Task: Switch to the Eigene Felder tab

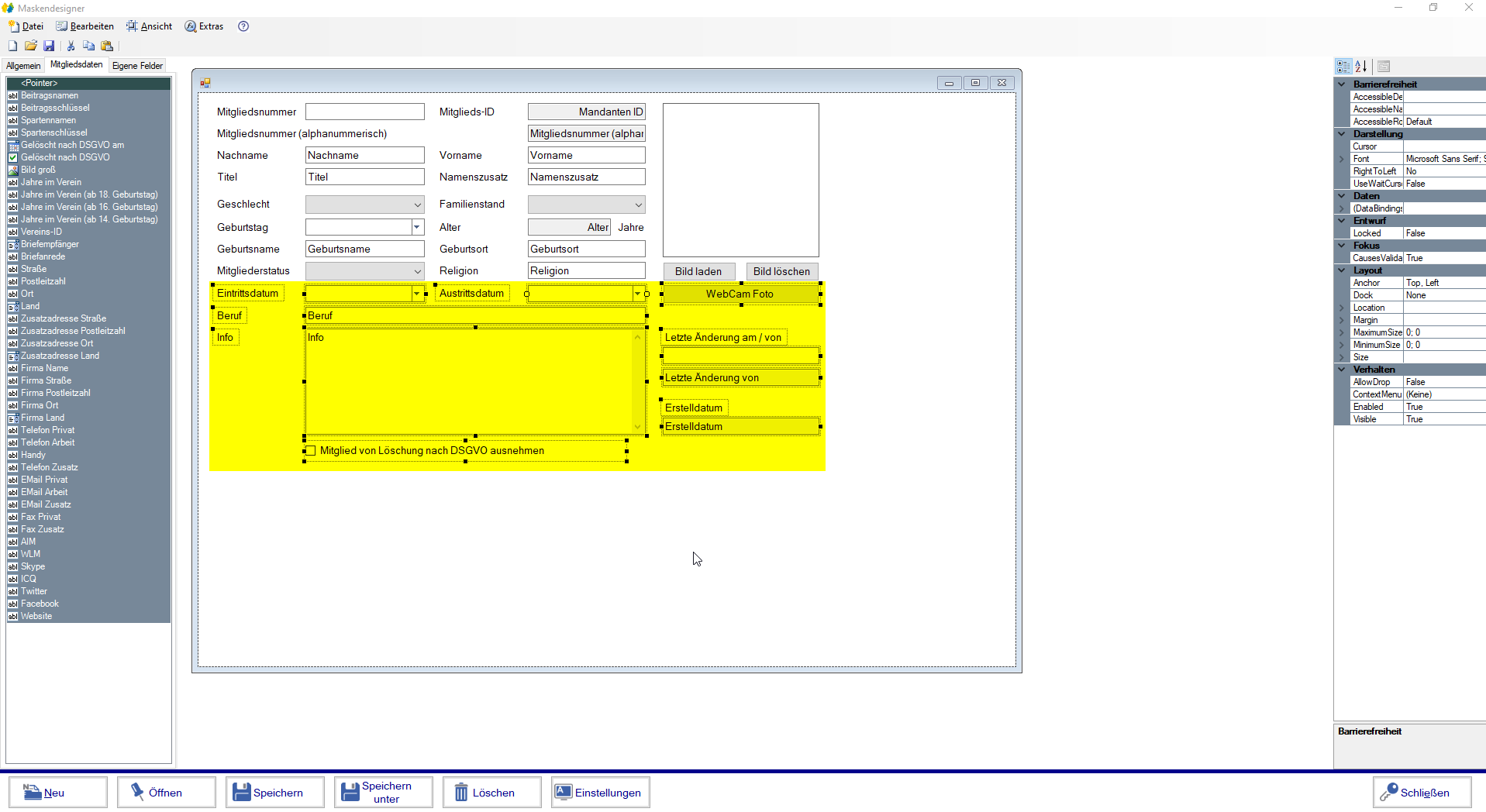Action: point(137,66)
